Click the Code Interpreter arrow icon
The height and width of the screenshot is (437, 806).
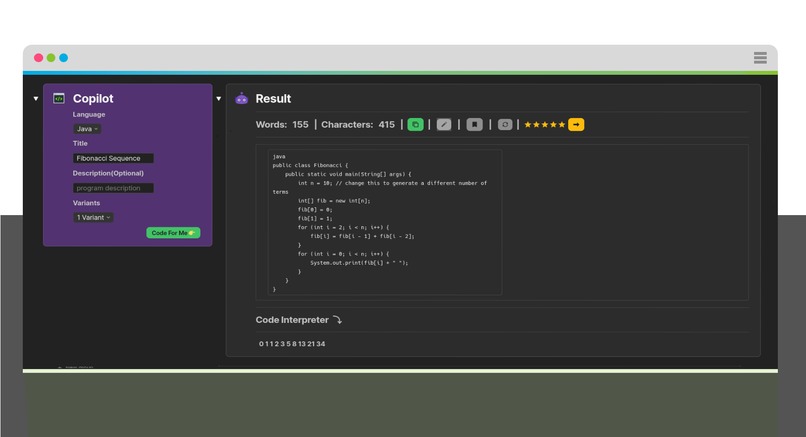pos(337,320)
